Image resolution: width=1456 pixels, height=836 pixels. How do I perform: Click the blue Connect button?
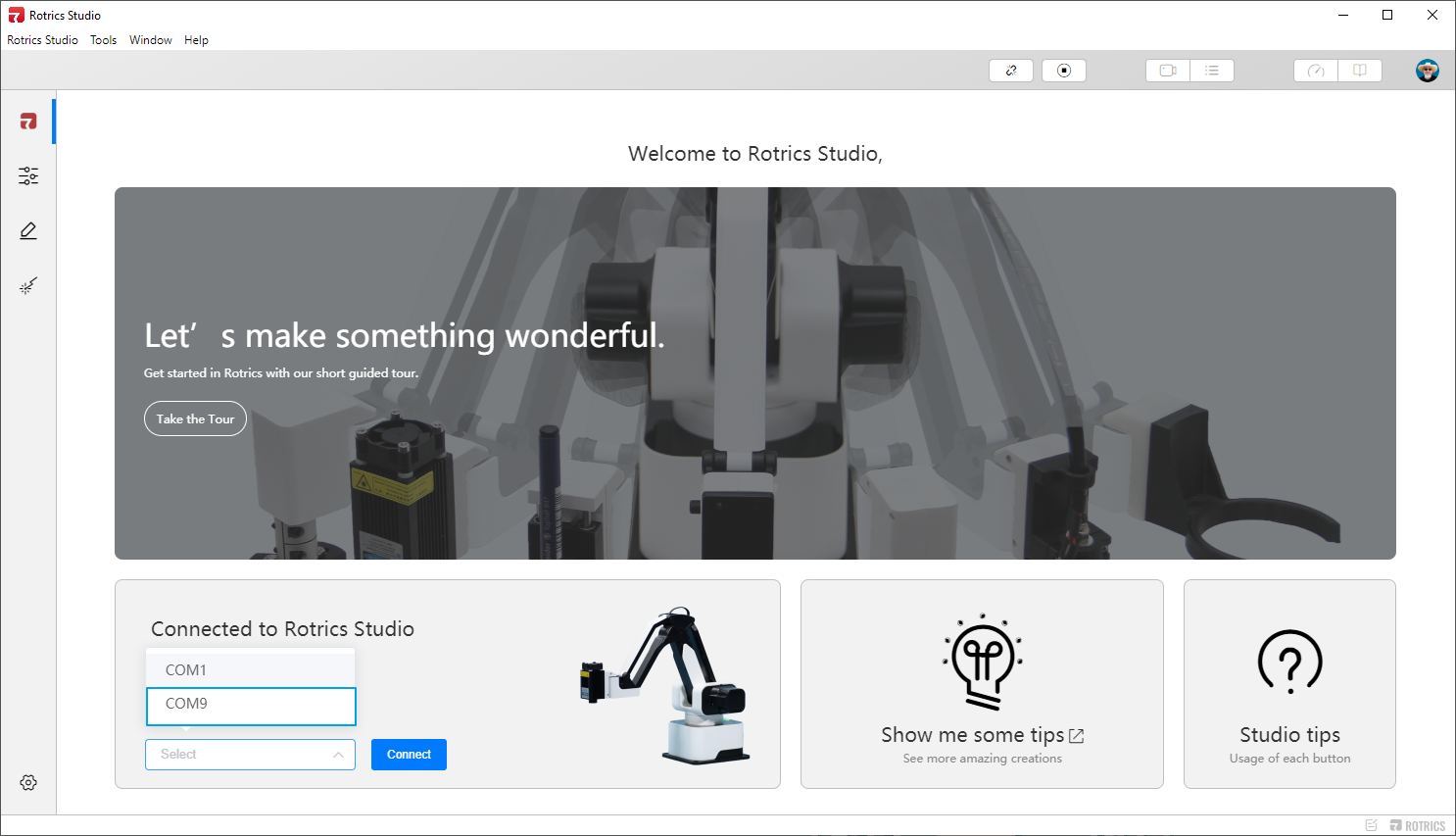[409, 755]
